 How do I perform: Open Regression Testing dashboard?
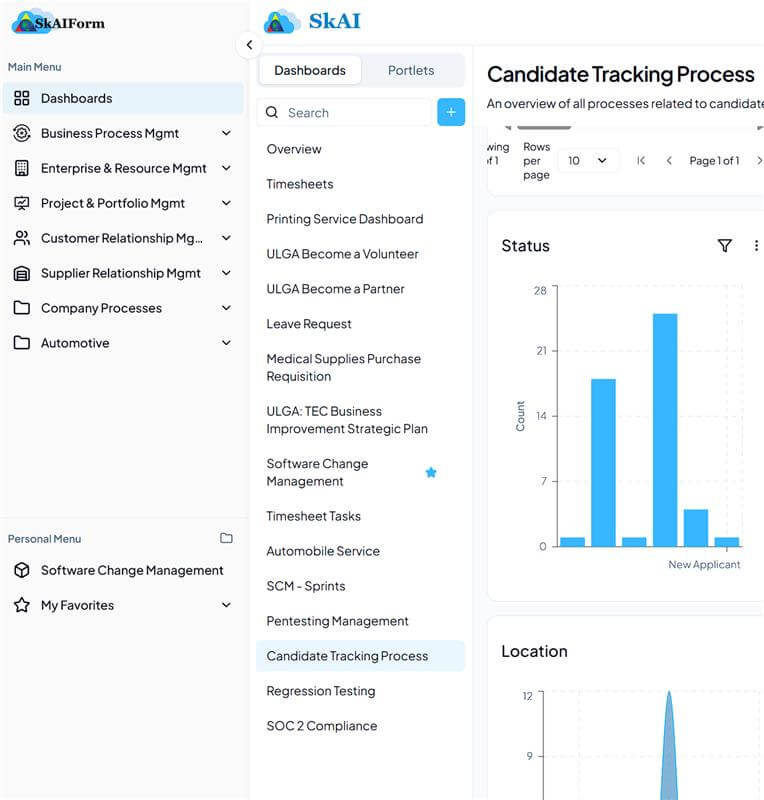(x=321, y=691)
